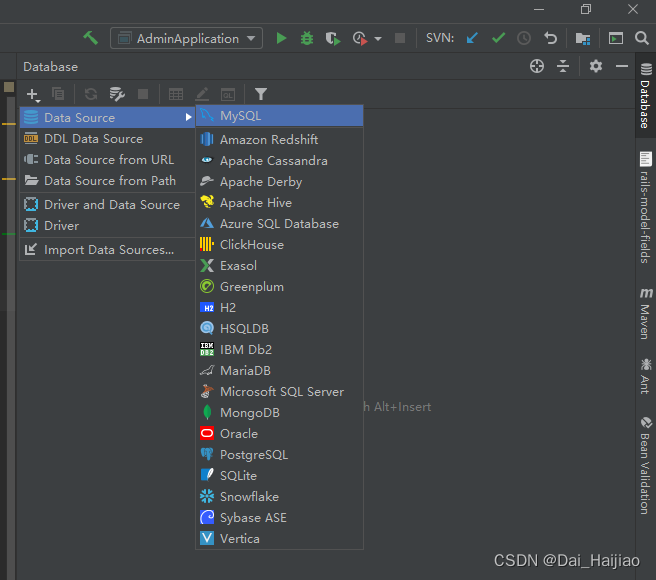This screenshot has width=656, height=580.
Task: Run with coverage shield icon
Action: (x=333, y=38)
